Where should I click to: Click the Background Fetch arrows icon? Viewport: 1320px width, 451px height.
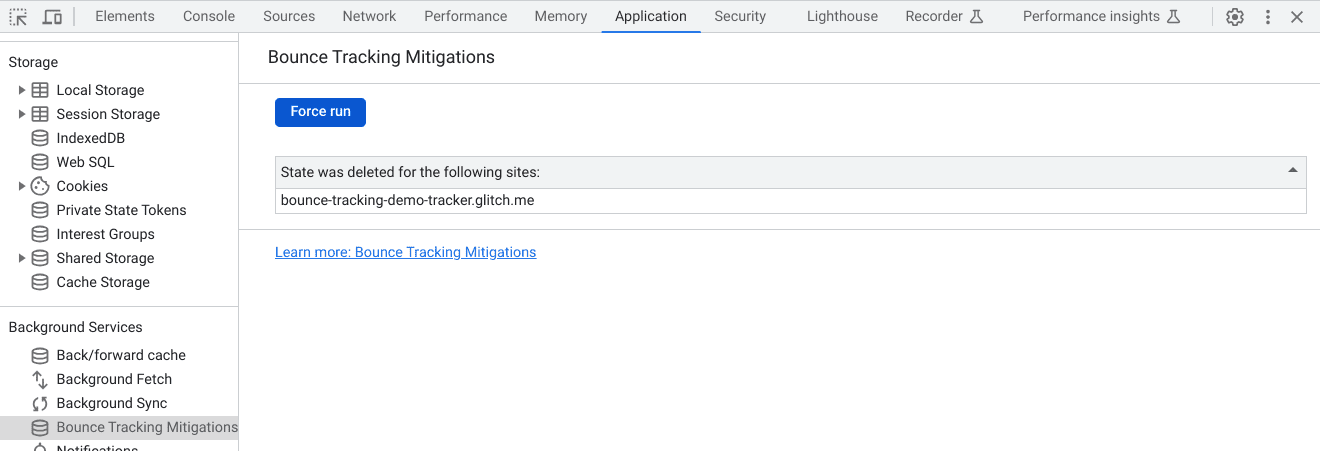pos(40,379)
